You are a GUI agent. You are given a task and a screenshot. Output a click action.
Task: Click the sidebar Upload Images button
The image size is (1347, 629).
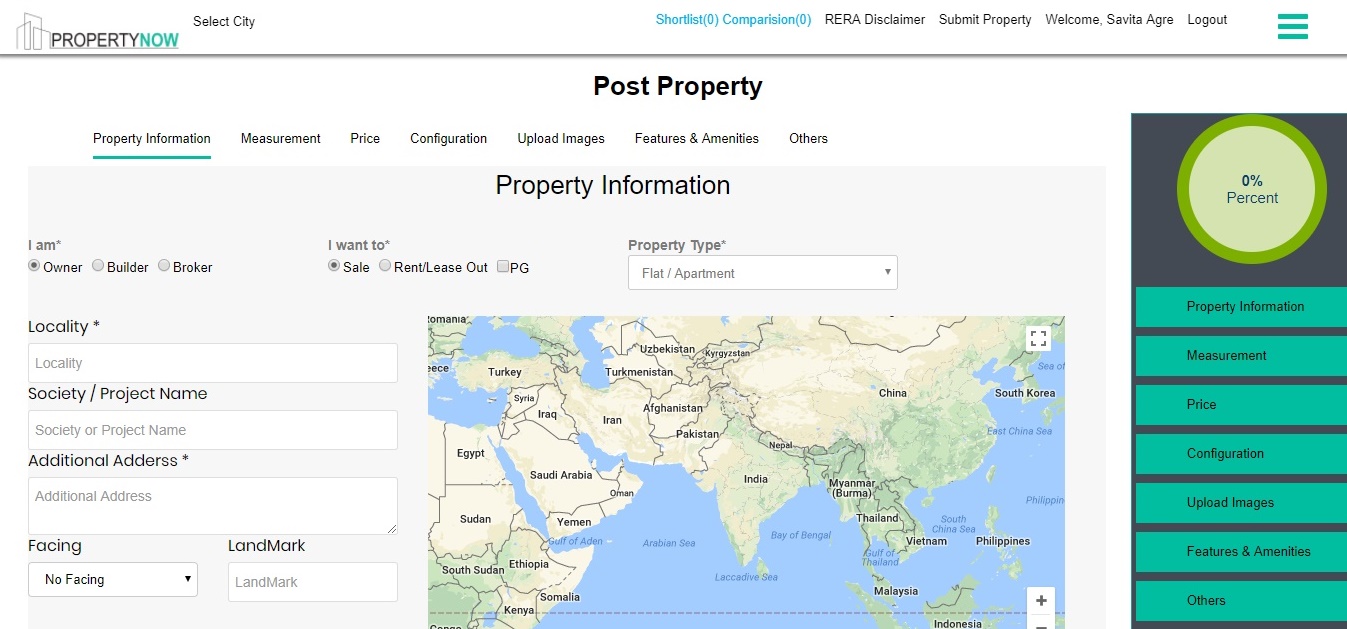(1241, 503)
